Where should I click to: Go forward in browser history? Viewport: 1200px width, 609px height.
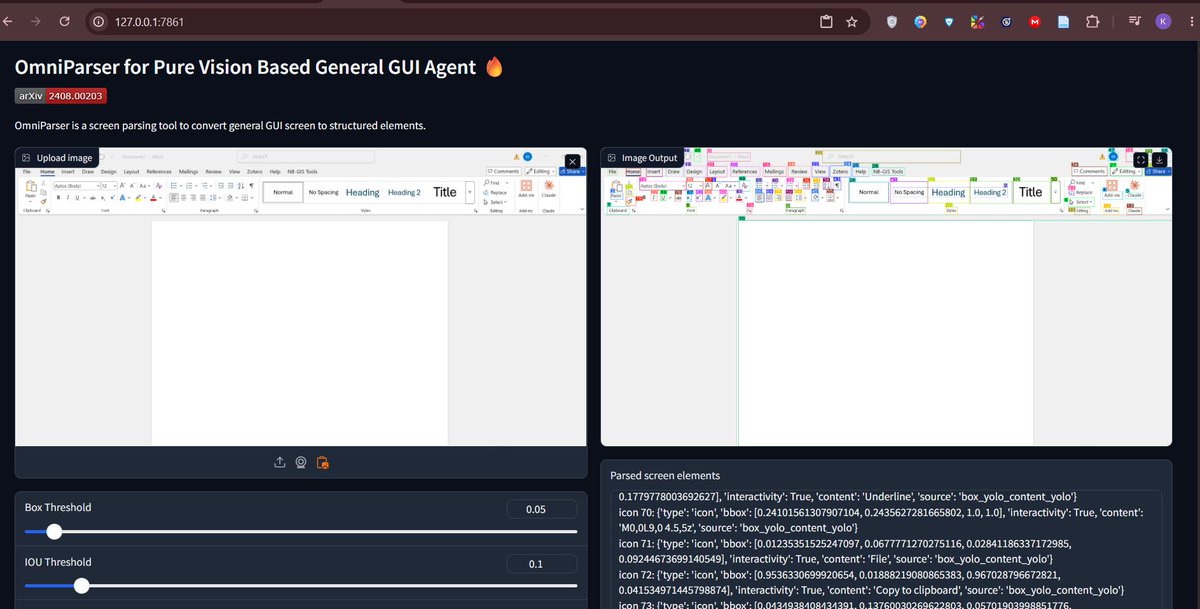[37, 21]
